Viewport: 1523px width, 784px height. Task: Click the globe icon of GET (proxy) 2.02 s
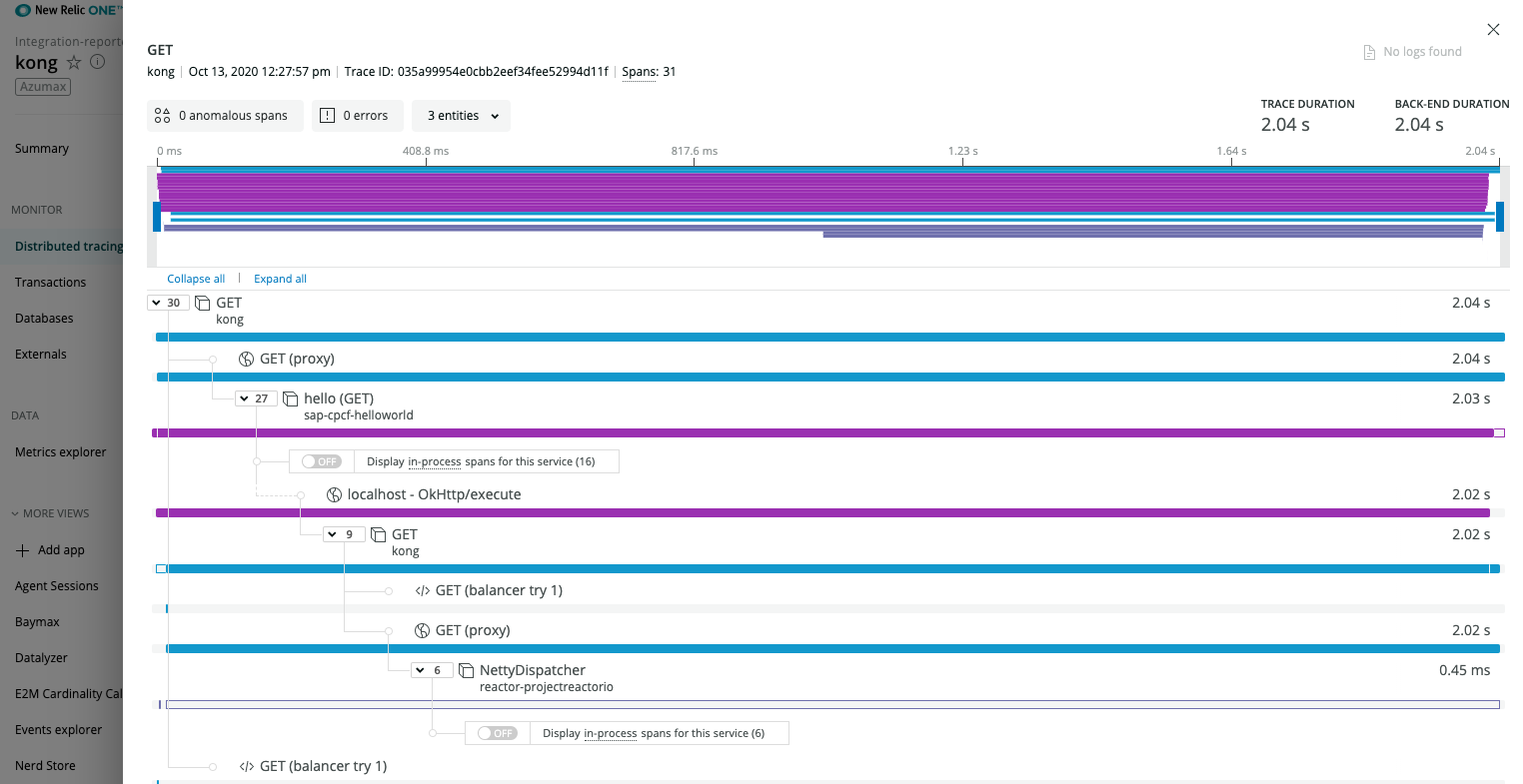point(423,631)
